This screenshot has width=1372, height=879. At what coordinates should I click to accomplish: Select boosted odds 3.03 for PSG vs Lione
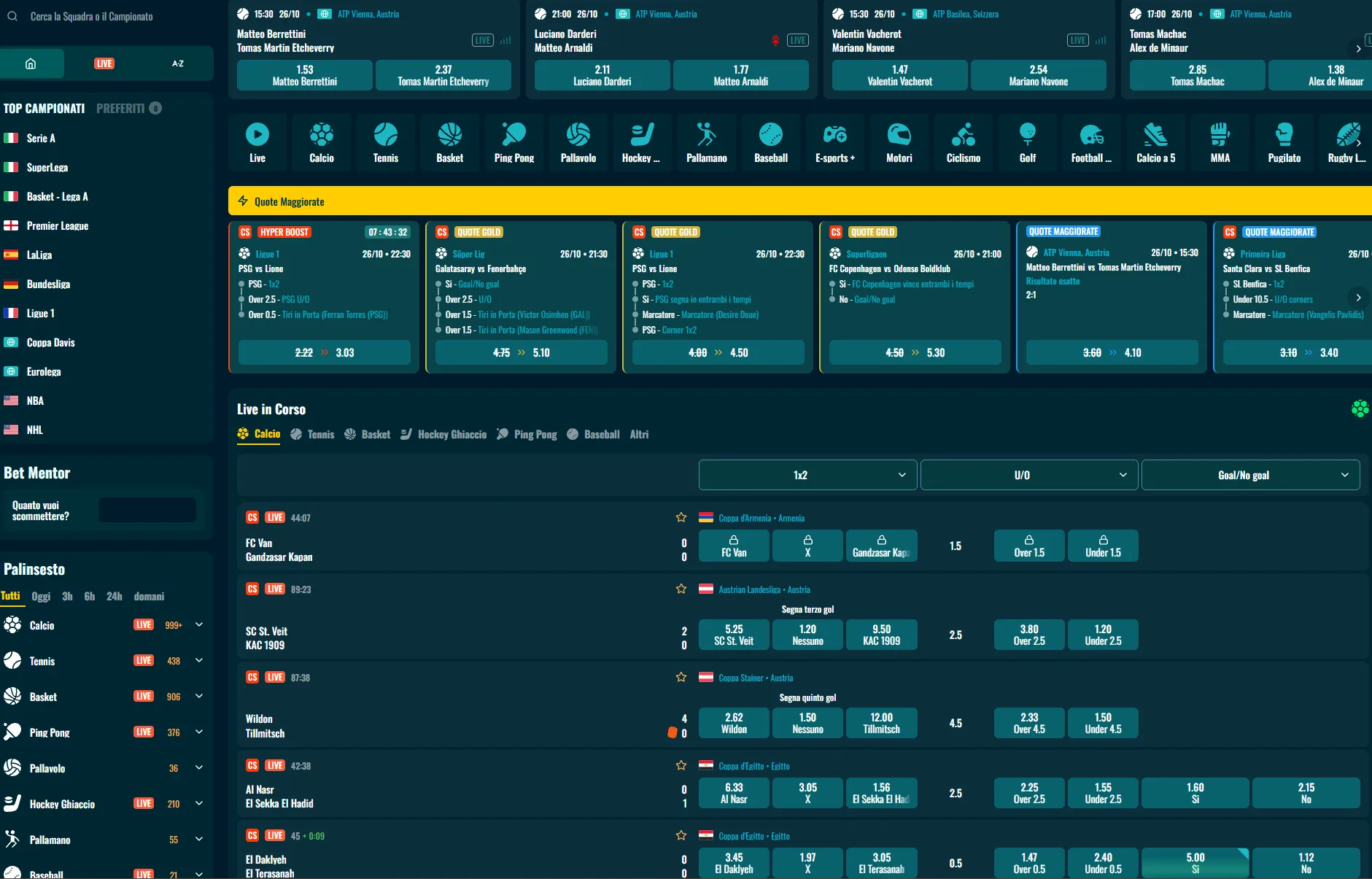[325, 352]
